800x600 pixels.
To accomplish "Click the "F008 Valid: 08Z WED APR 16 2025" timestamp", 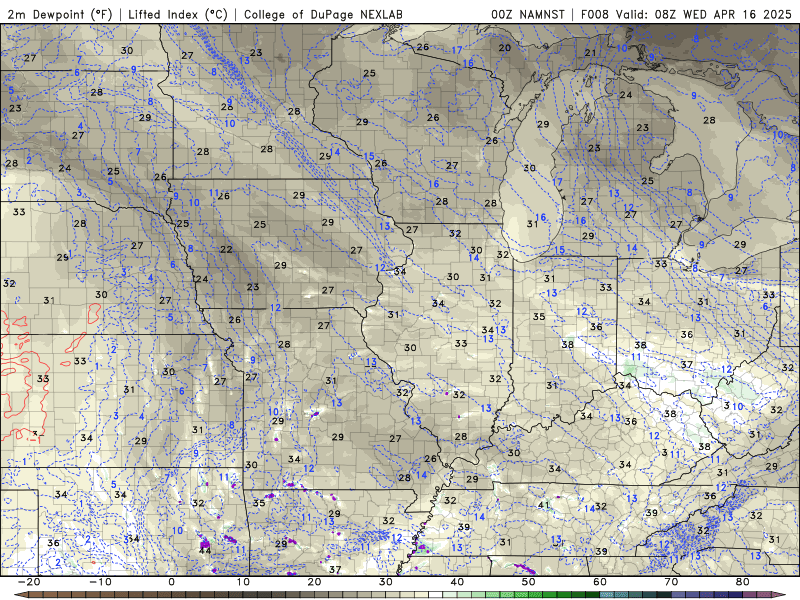I will (686, 14).
